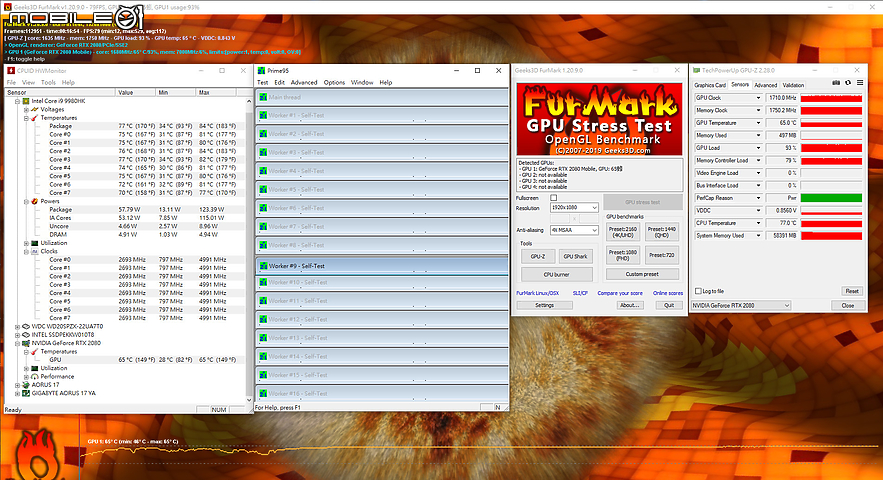Open the GPU Temperature sensor dropdown arrow

758,123
